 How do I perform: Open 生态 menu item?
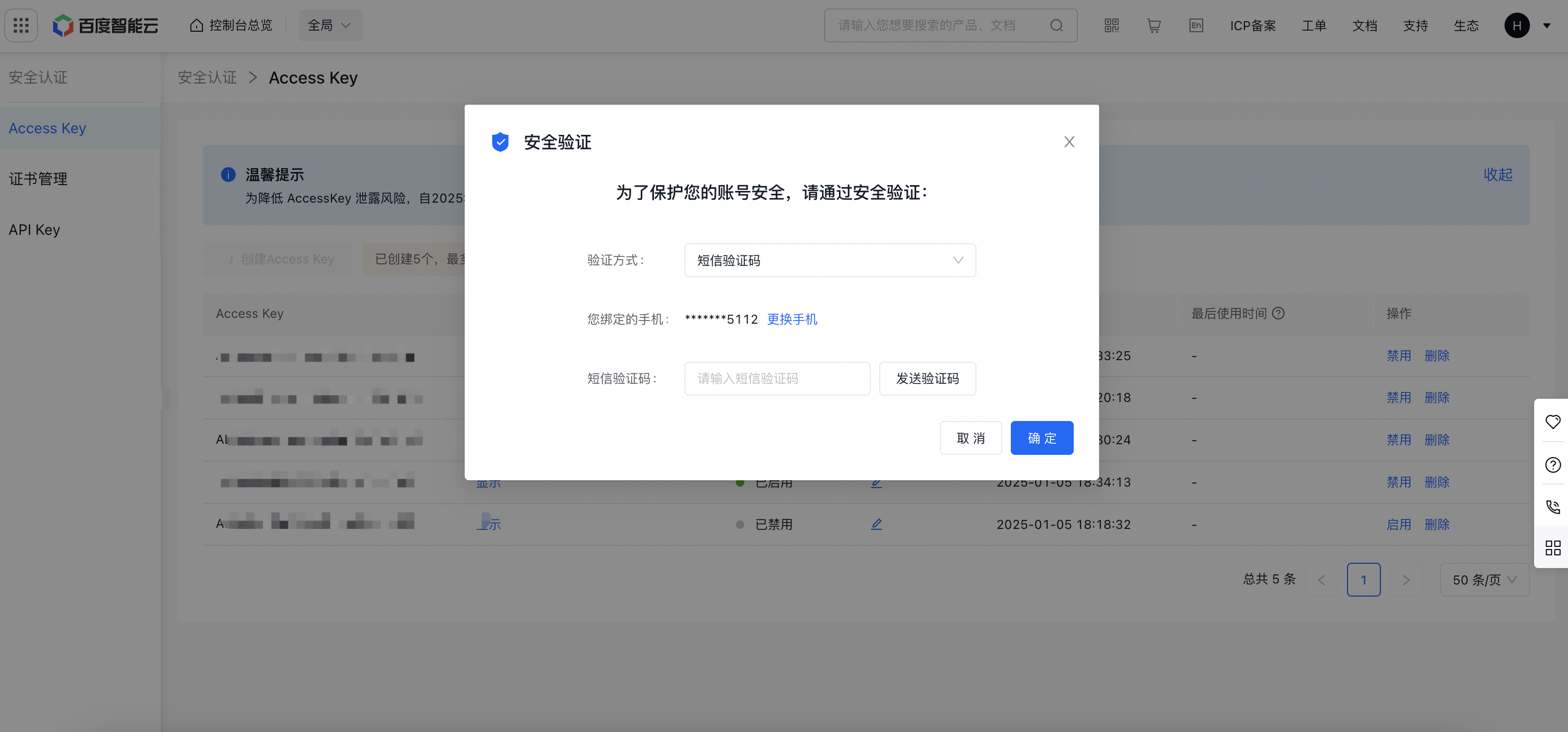(x=1466, y=25)
